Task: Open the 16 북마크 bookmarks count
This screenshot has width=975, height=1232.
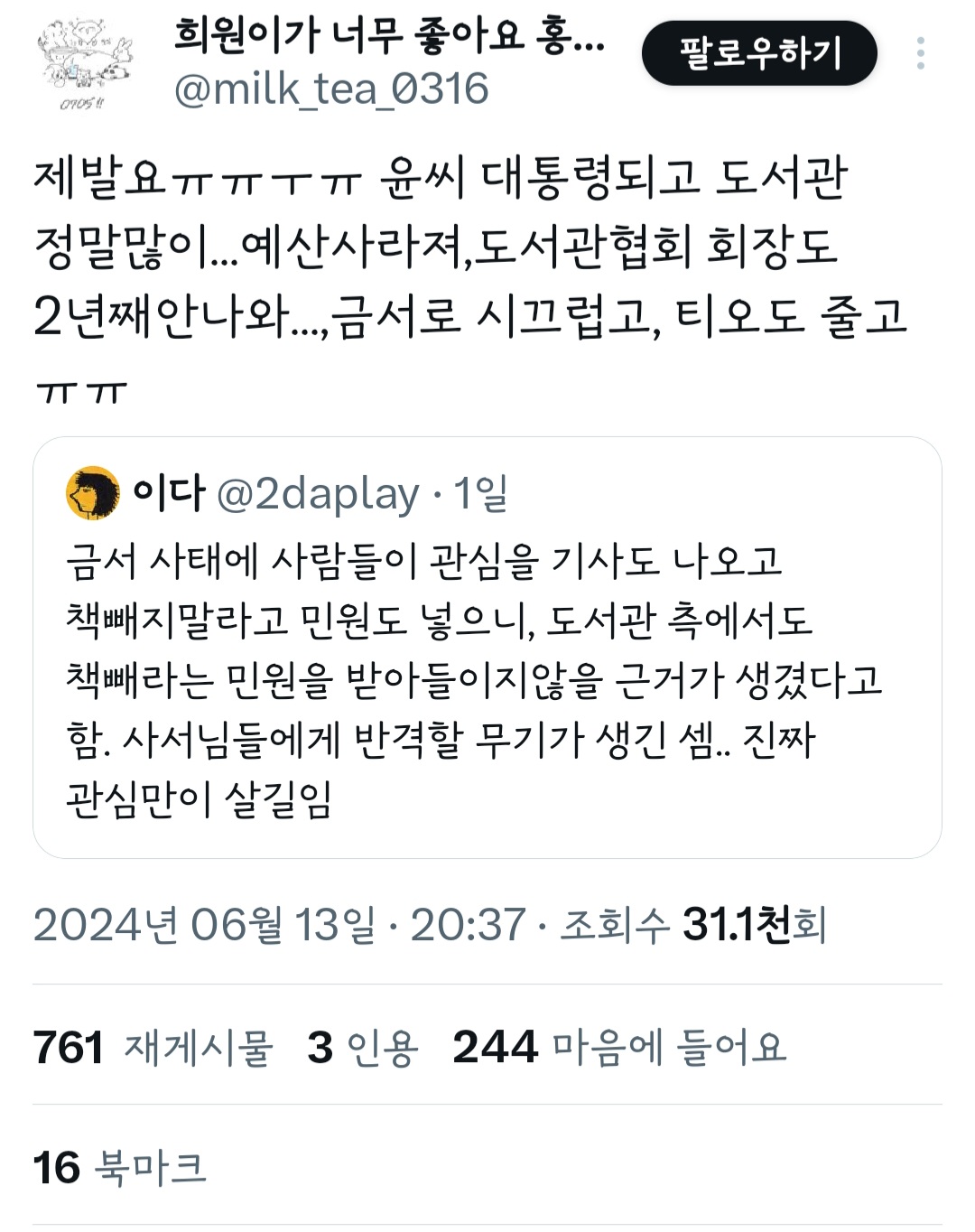Action: tap(120, 1167)
